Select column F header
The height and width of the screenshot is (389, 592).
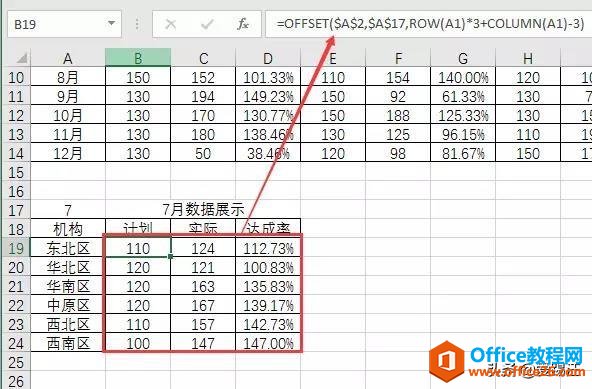click(398, 58)
